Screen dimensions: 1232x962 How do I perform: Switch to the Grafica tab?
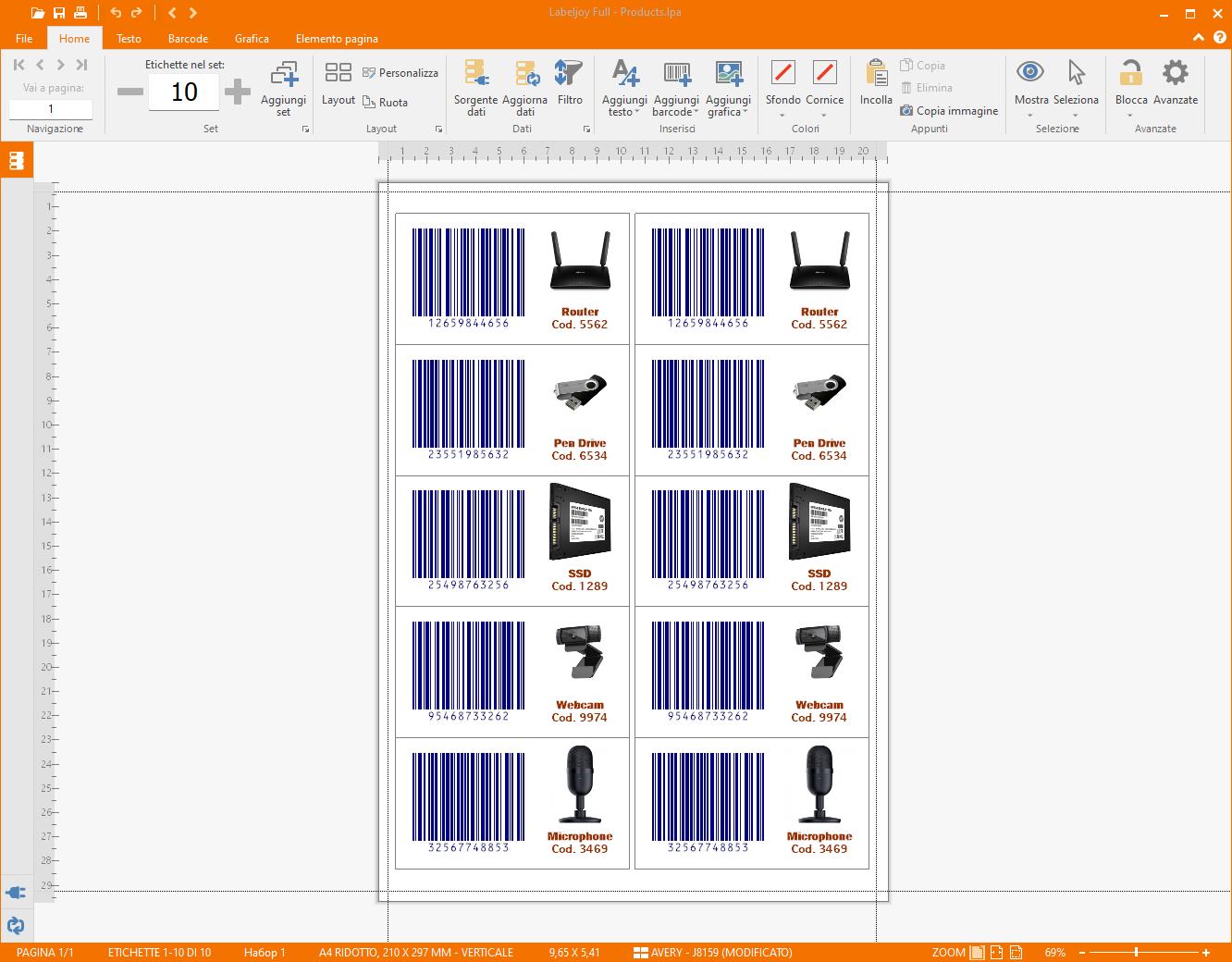pos(252,39)
